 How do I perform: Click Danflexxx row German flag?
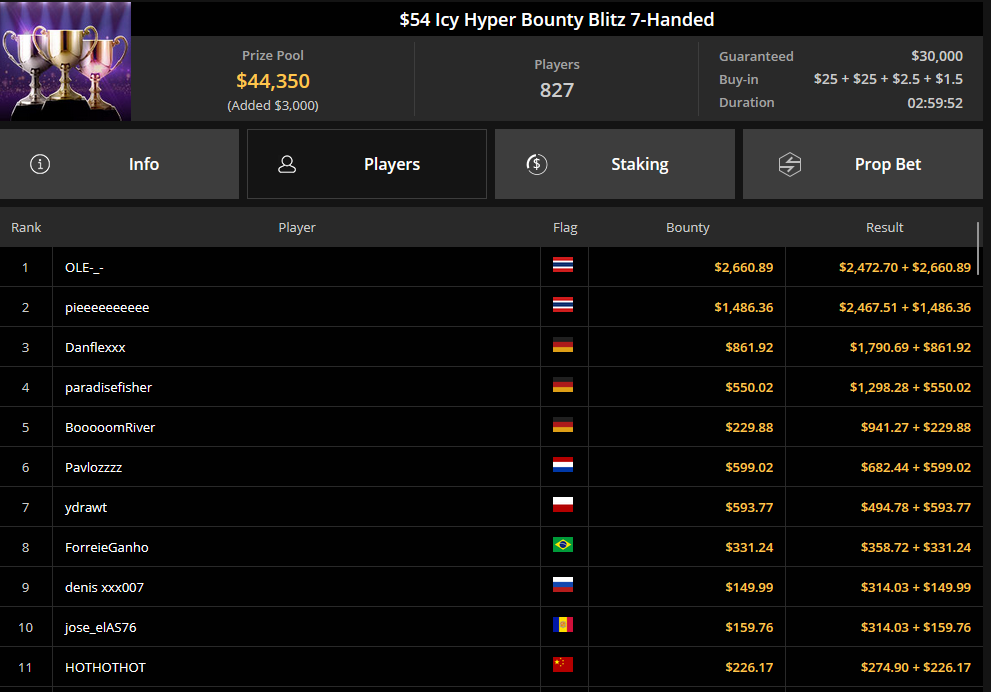562,344
